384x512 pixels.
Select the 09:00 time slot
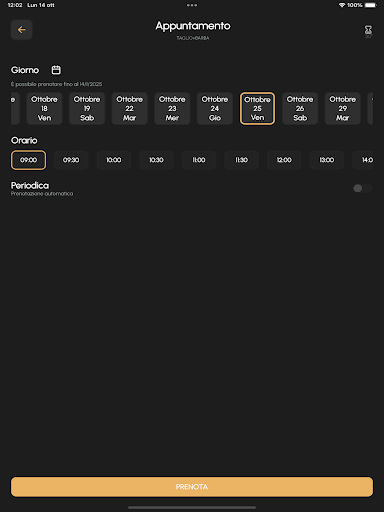28,160
